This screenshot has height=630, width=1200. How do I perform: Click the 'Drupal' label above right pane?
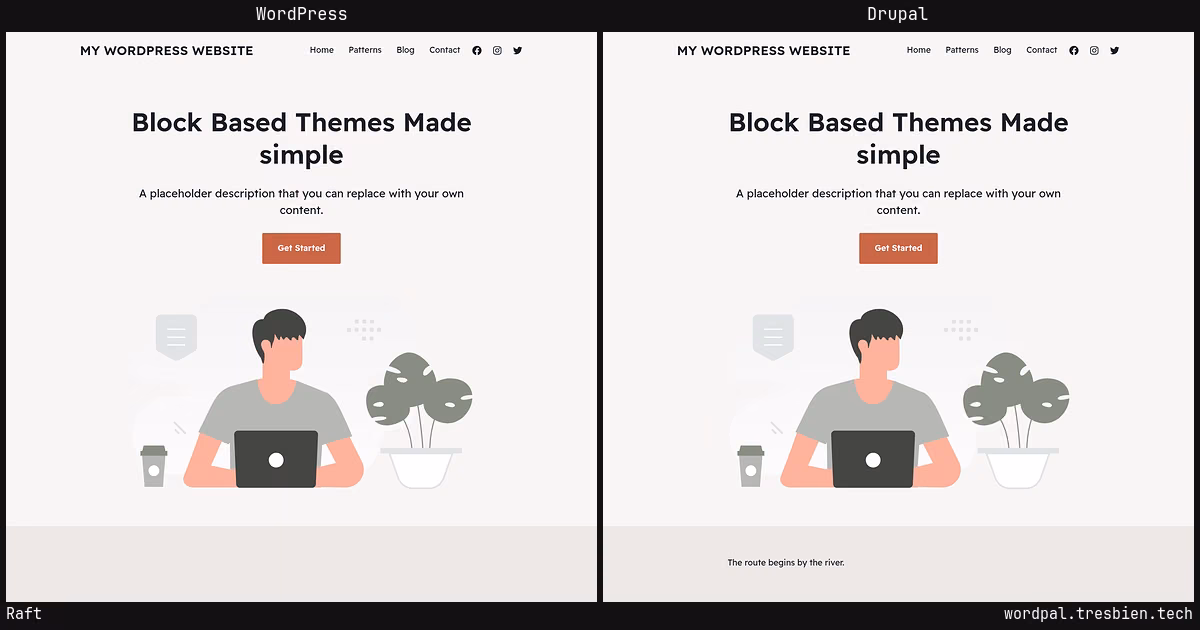[x=898, y=14]
